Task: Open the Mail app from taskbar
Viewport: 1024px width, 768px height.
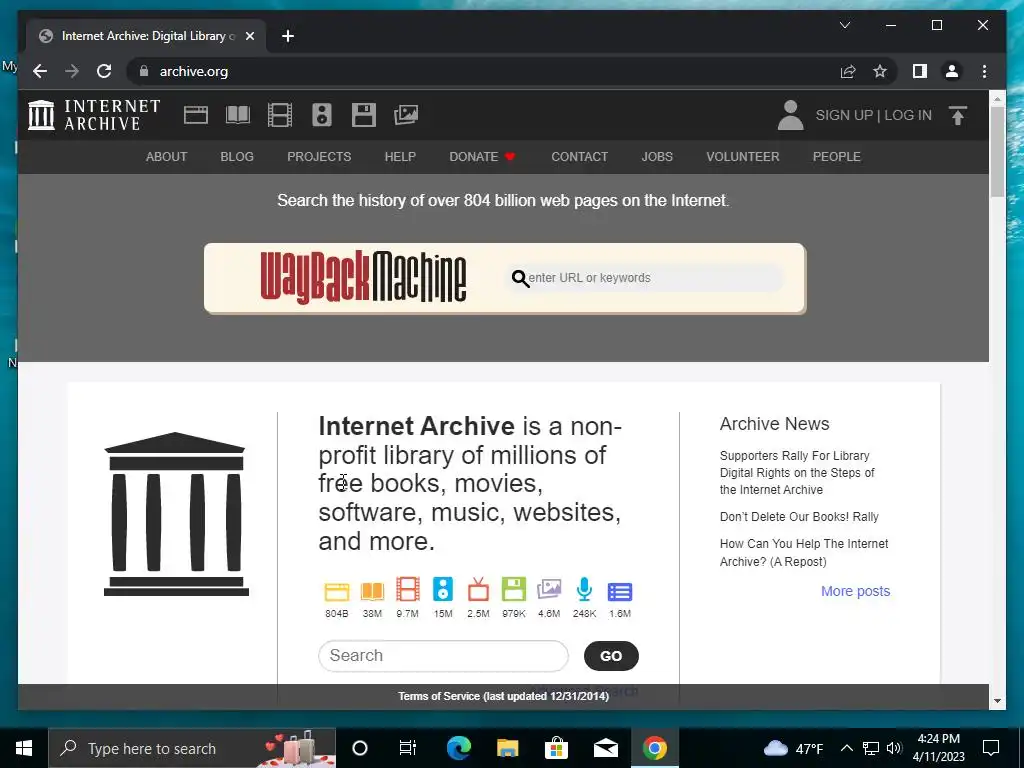Action: [605, 748]
